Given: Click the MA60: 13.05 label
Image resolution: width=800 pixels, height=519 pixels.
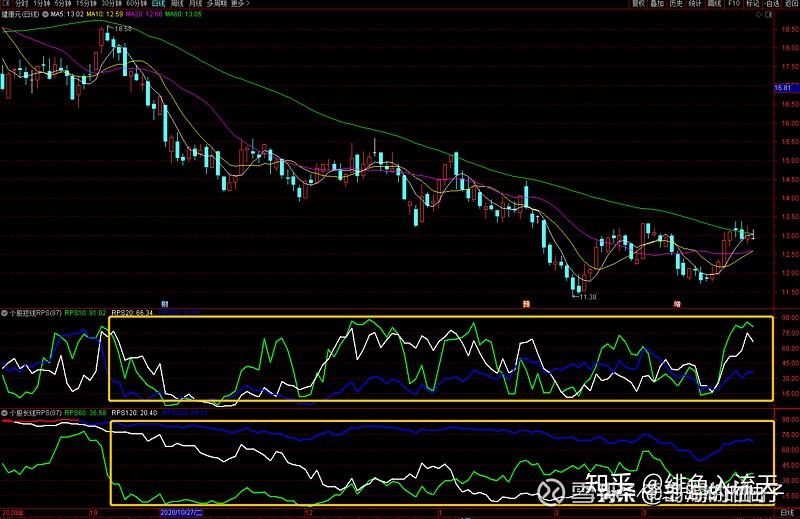Looking at the screenshot, I should pyautogui.click(x=183, y=14).
